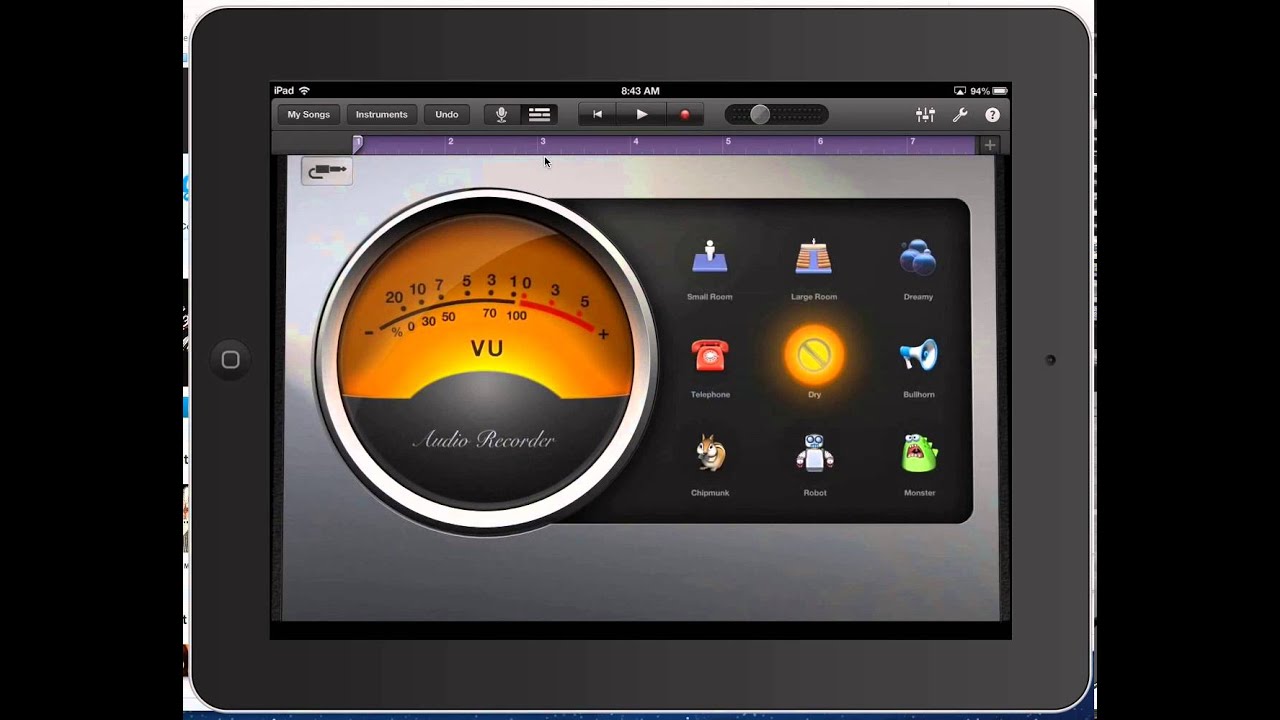Image resolution: width=1280 pixels, height=720 pixels.
Task: Click the Audio Recorder label
Action: [x=483, y=440]
